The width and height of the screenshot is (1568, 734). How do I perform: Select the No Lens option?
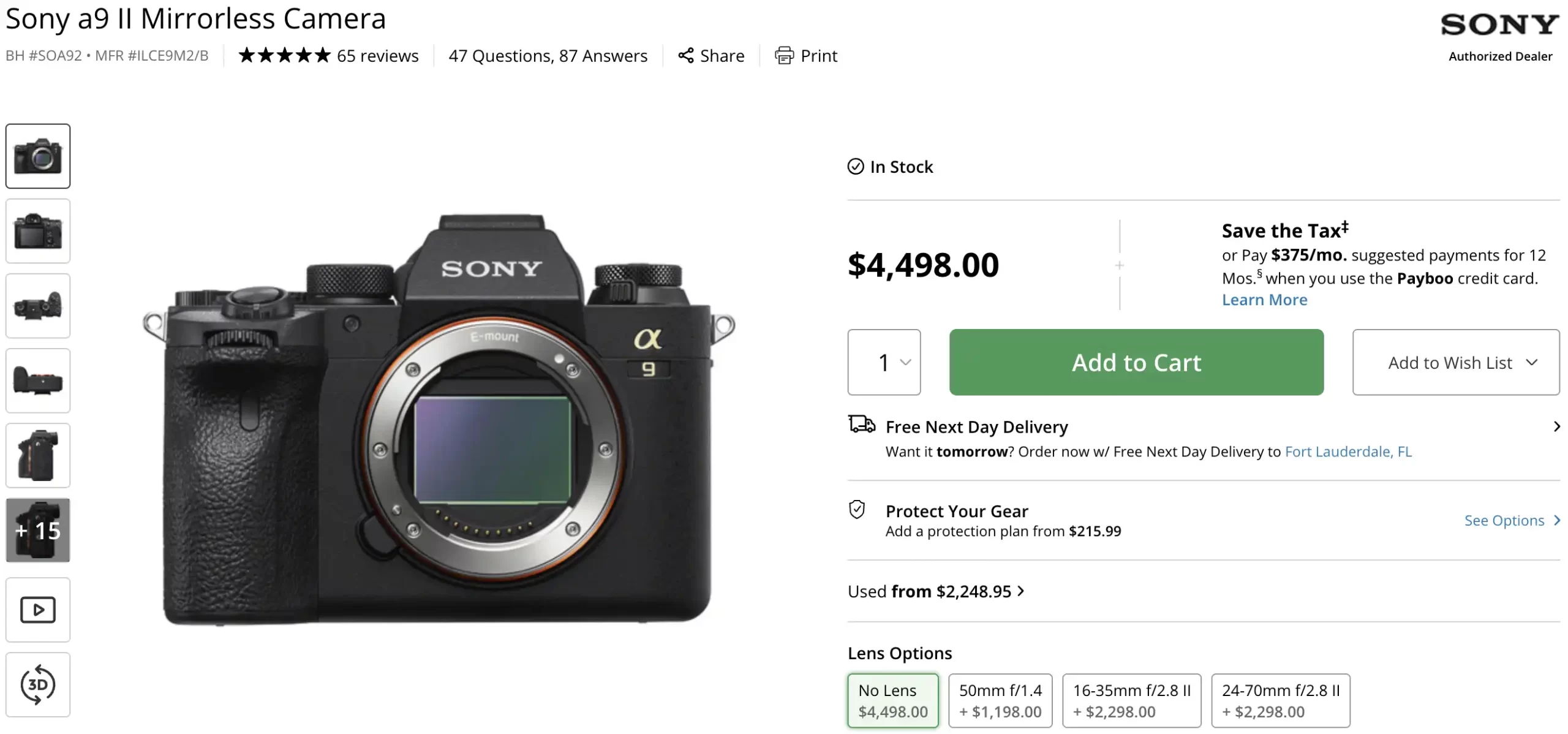892,700
